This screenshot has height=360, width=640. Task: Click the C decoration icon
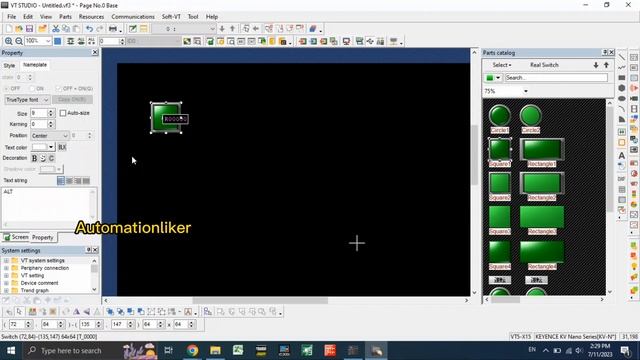(51, 158)
